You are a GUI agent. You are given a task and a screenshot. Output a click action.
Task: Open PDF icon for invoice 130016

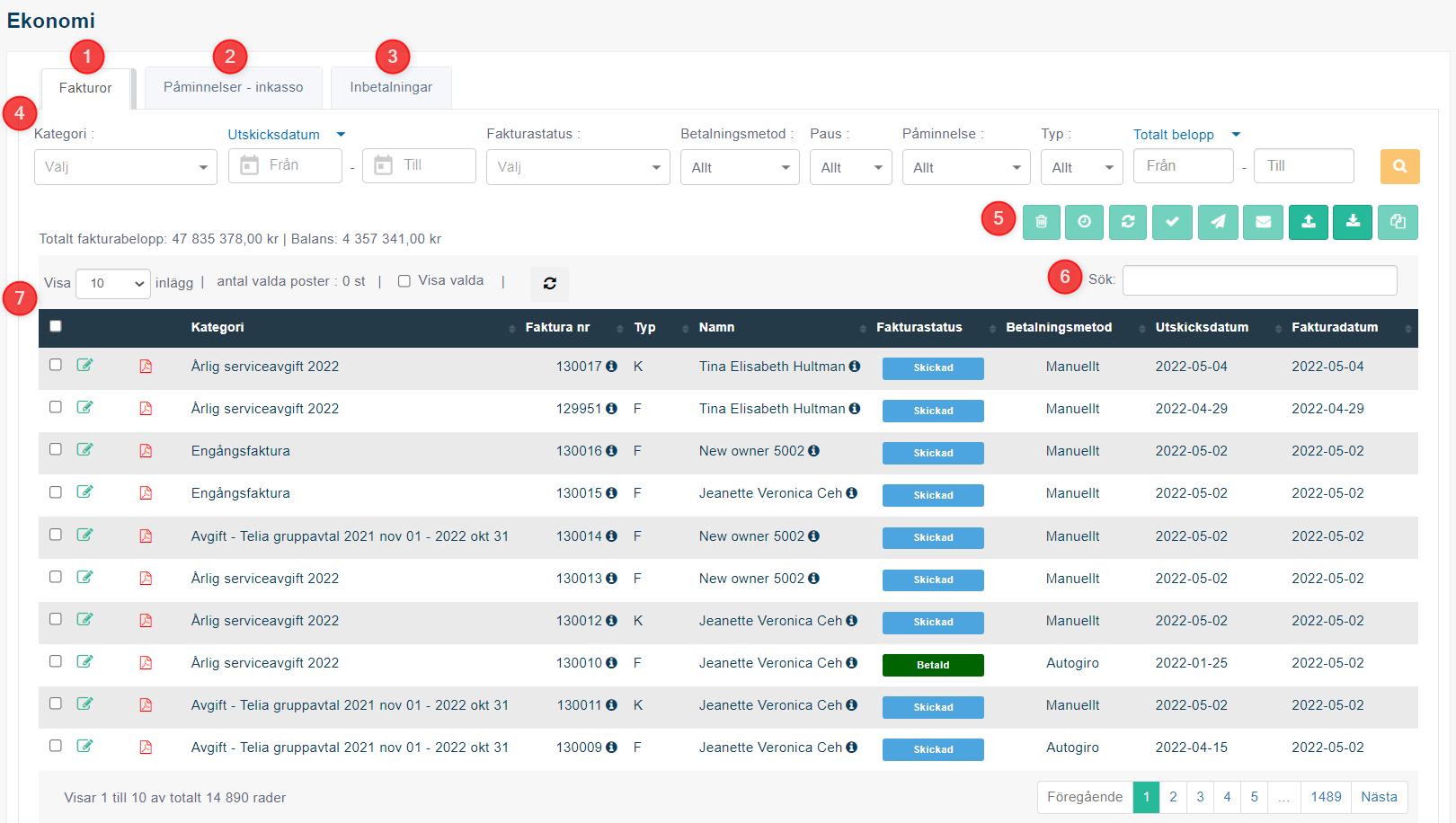click(x=146, y=451)
